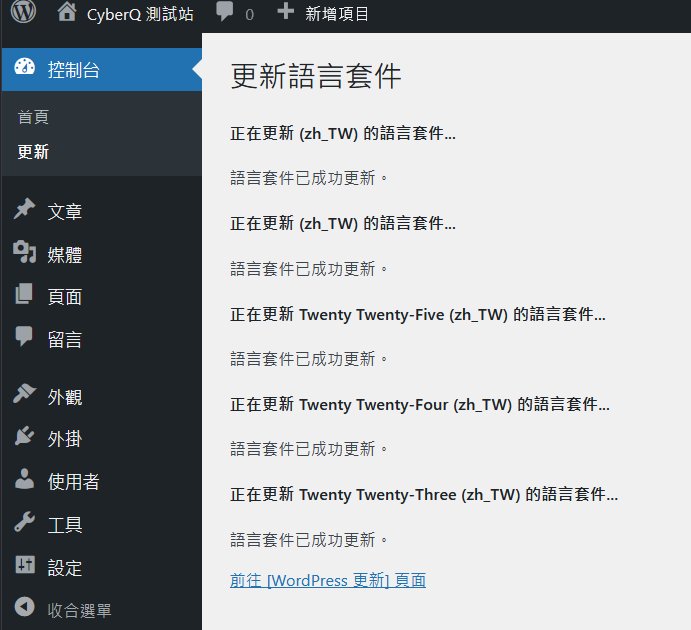Click the plus icon for 新增項目
Screen dimensions: 691x630
click(286, 11)
